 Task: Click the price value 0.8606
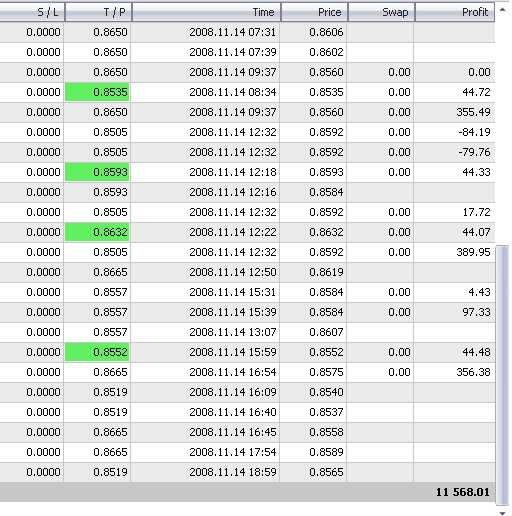[x=326, y=32]
